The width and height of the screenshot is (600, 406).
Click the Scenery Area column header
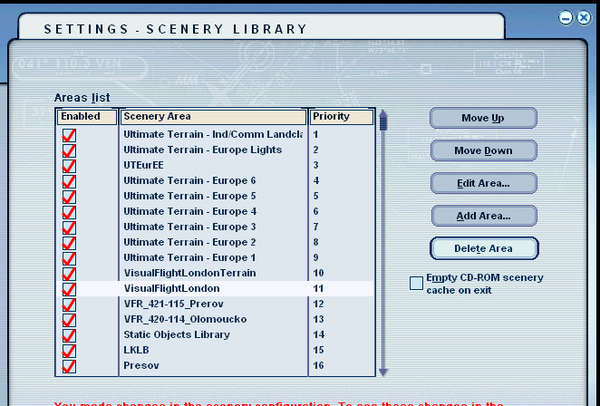(x=214, y=117)
